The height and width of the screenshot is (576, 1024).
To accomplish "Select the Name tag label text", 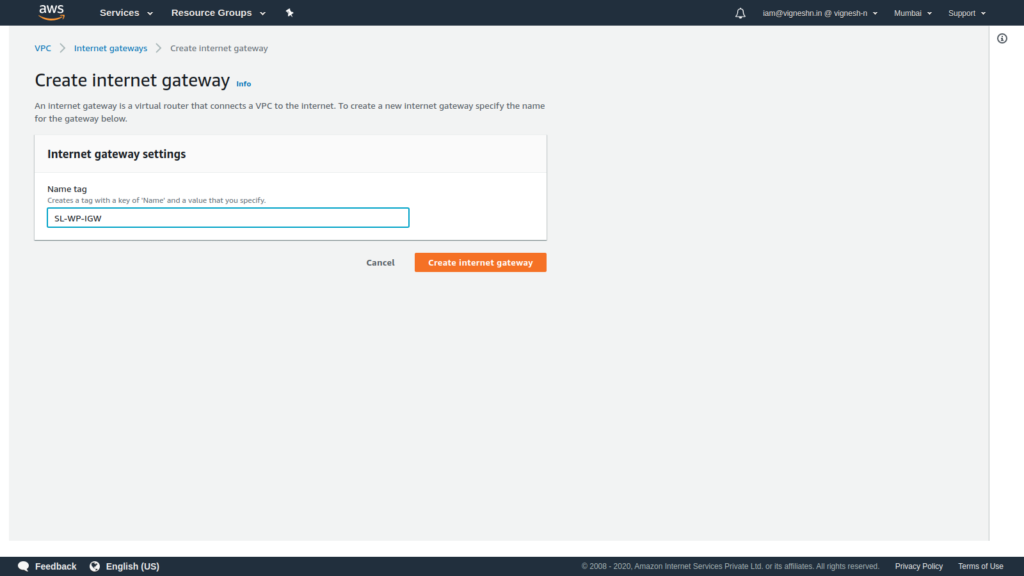I will 67,189.
